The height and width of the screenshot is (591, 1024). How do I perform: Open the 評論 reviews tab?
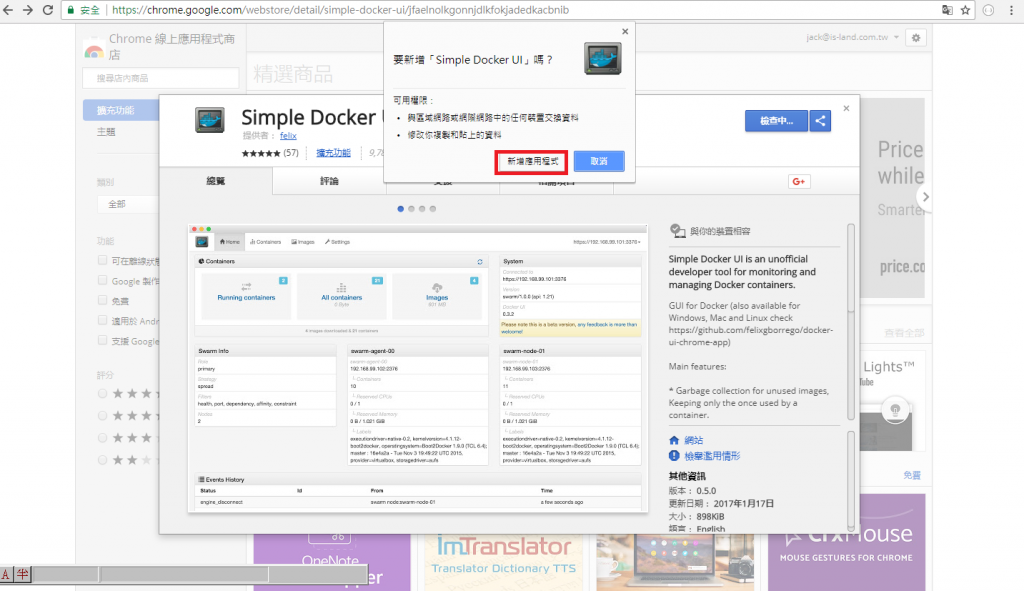(329, 181)
